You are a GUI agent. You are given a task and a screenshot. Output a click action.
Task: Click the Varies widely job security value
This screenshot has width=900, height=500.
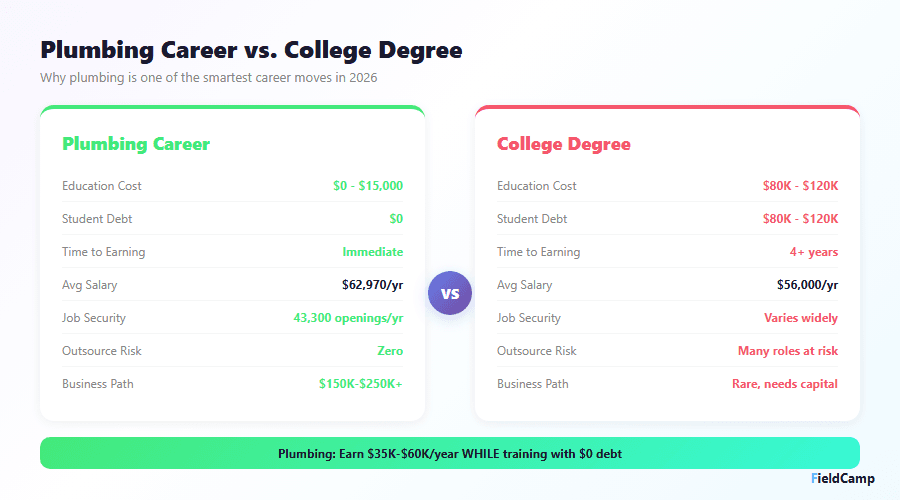(x=801, y=318)
